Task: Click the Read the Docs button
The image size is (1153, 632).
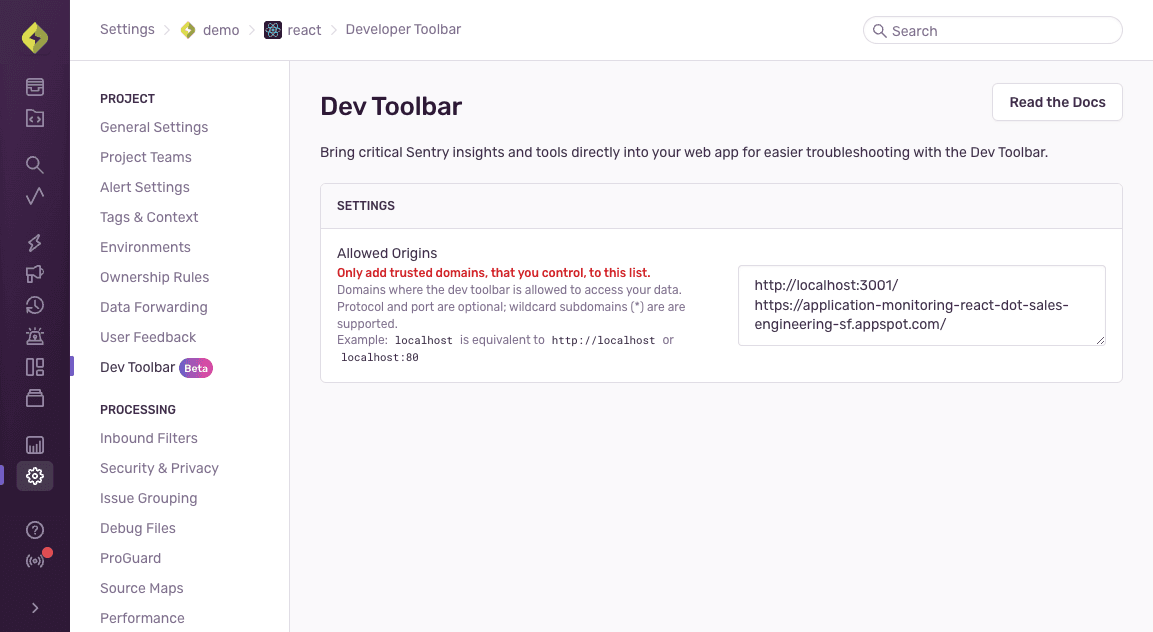Action: point(1056,101)
